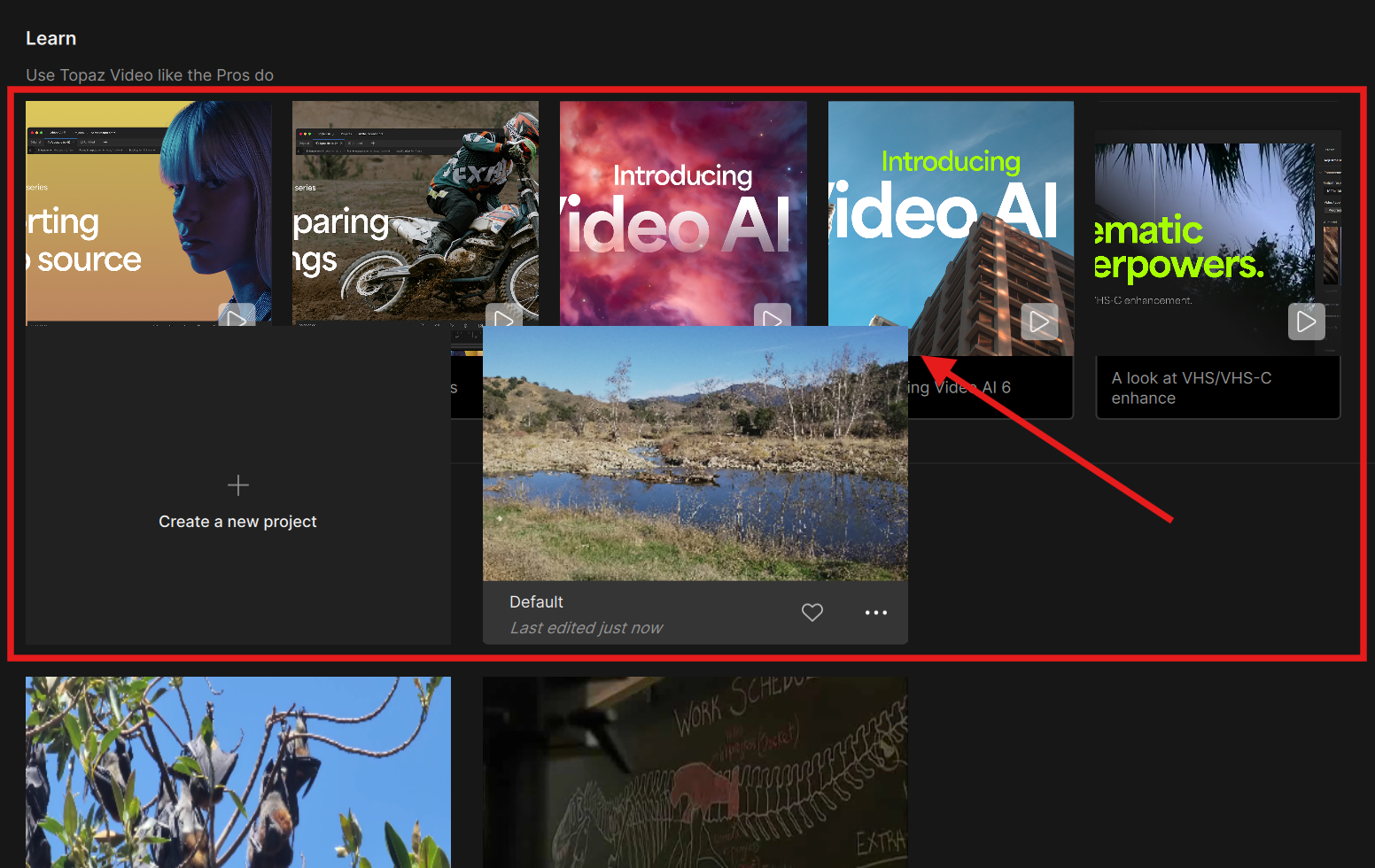
Task: Click the "Create a new project" label
Action: (x=237, y=522)
